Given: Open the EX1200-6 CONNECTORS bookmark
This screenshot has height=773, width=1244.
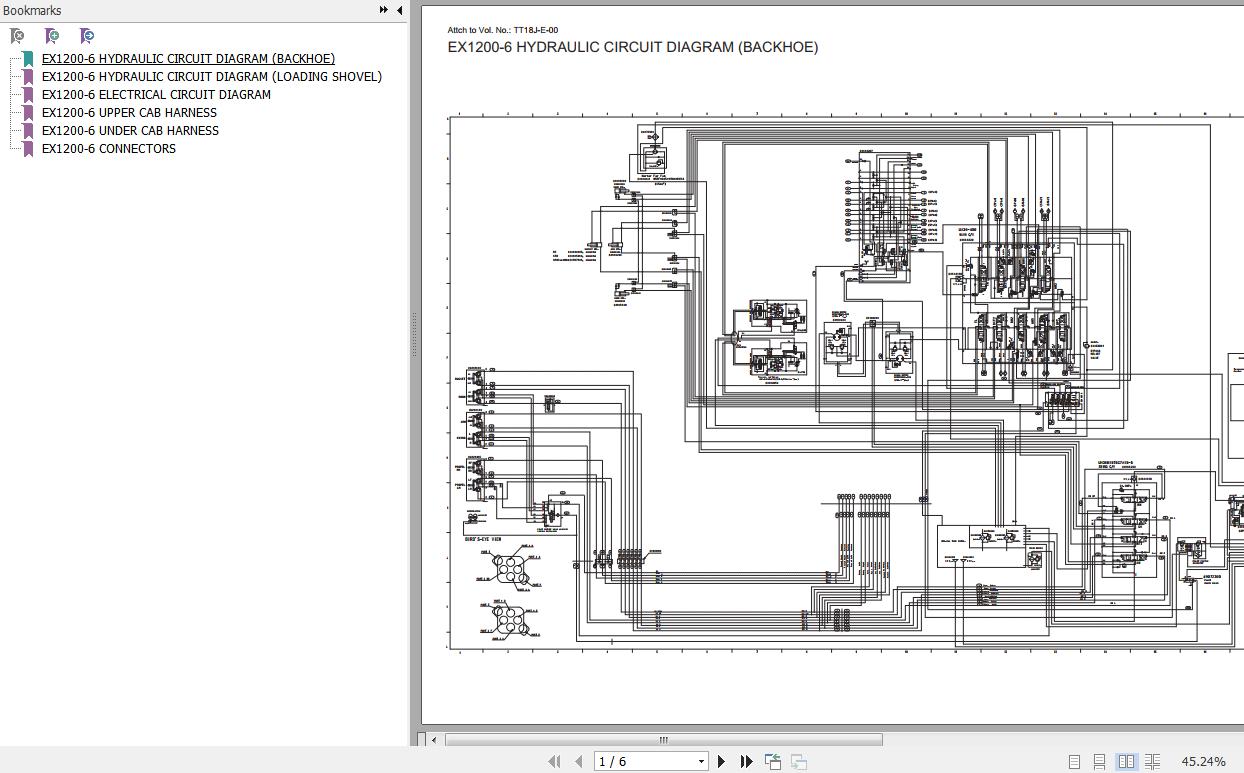Looking at the screenshot, I should click(109, 148).
